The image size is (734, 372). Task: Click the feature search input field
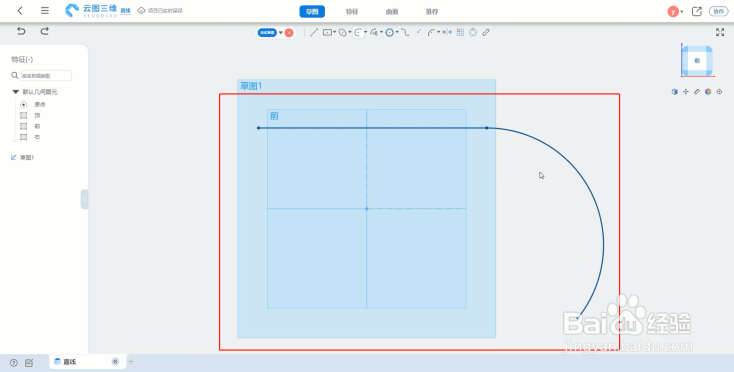(46, 75)
